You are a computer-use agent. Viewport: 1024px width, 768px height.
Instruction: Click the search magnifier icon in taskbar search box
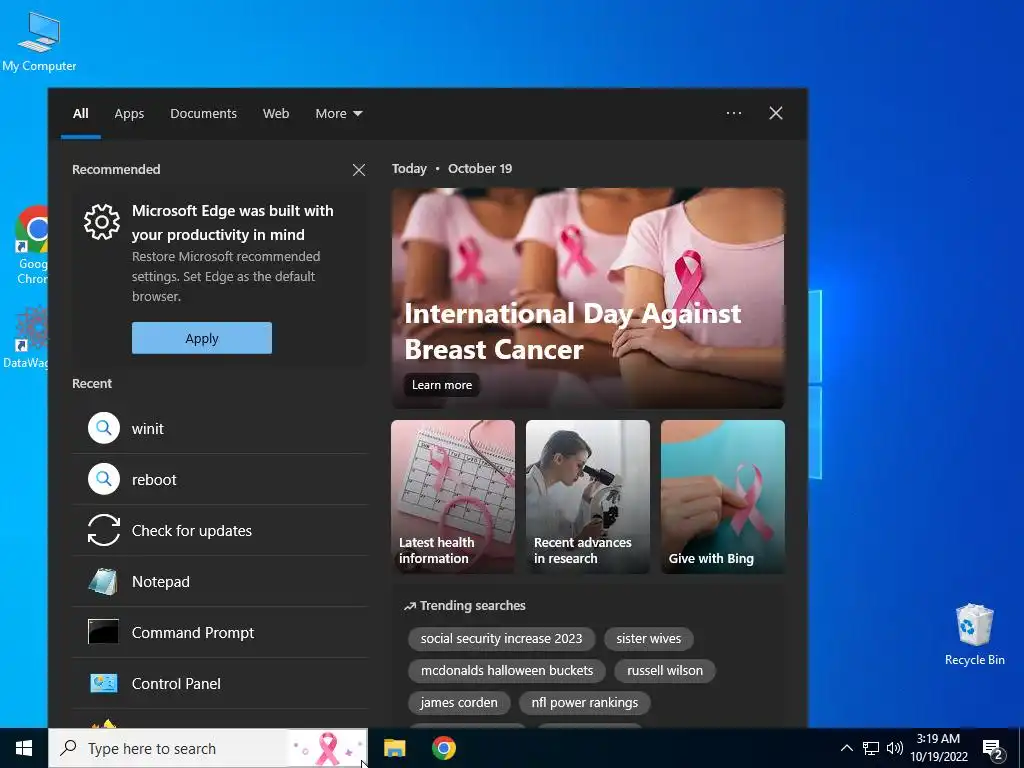[x=68, y=748]
